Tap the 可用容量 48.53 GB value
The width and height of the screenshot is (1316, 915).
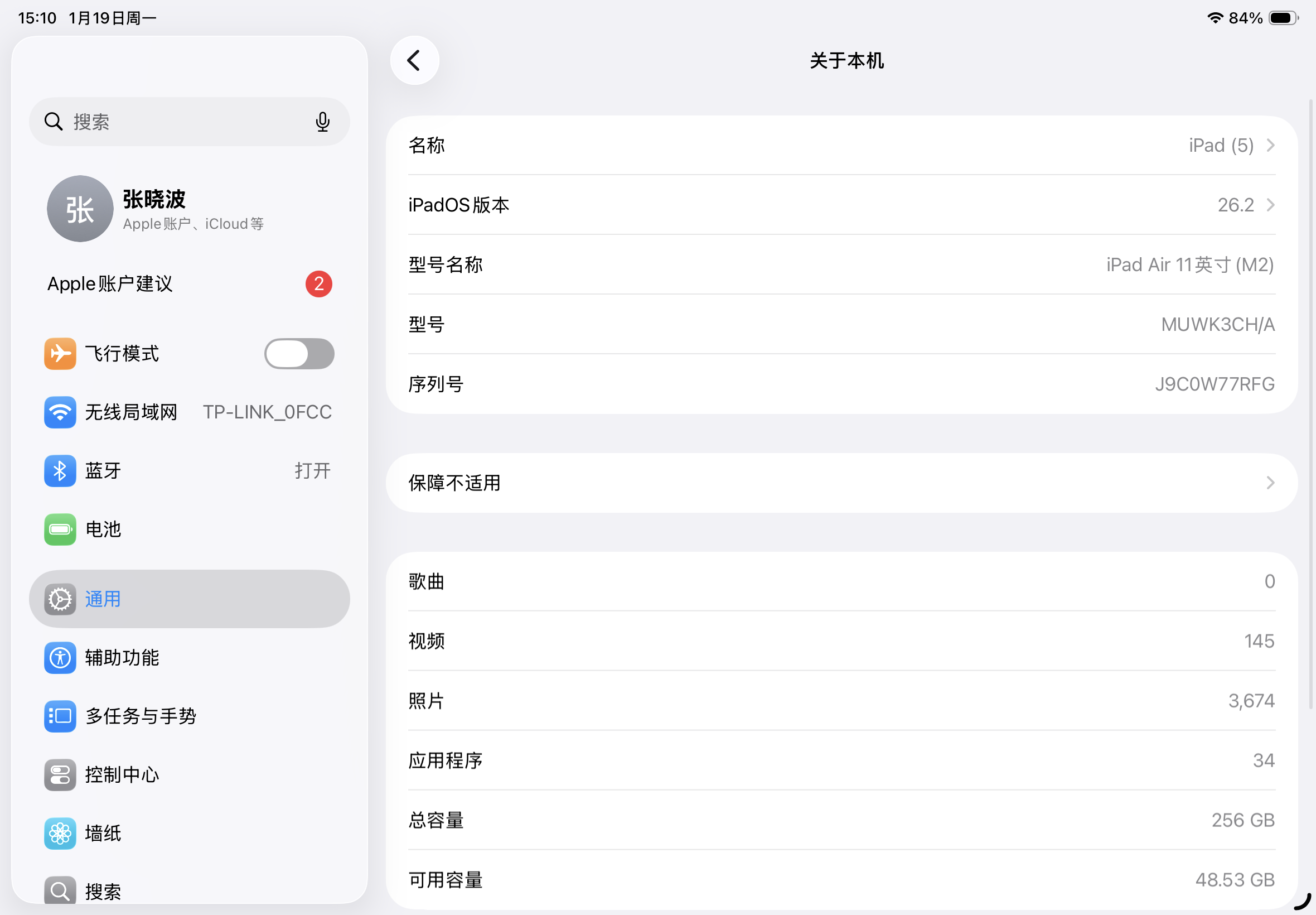1235,880
